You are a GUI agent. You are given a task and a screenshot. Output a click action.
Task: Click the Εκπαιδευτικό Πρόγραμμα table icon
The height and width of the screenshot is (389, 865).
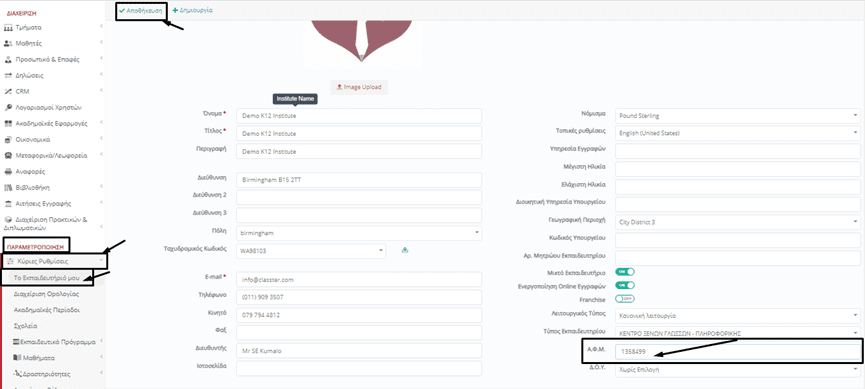tap(16, 342)
